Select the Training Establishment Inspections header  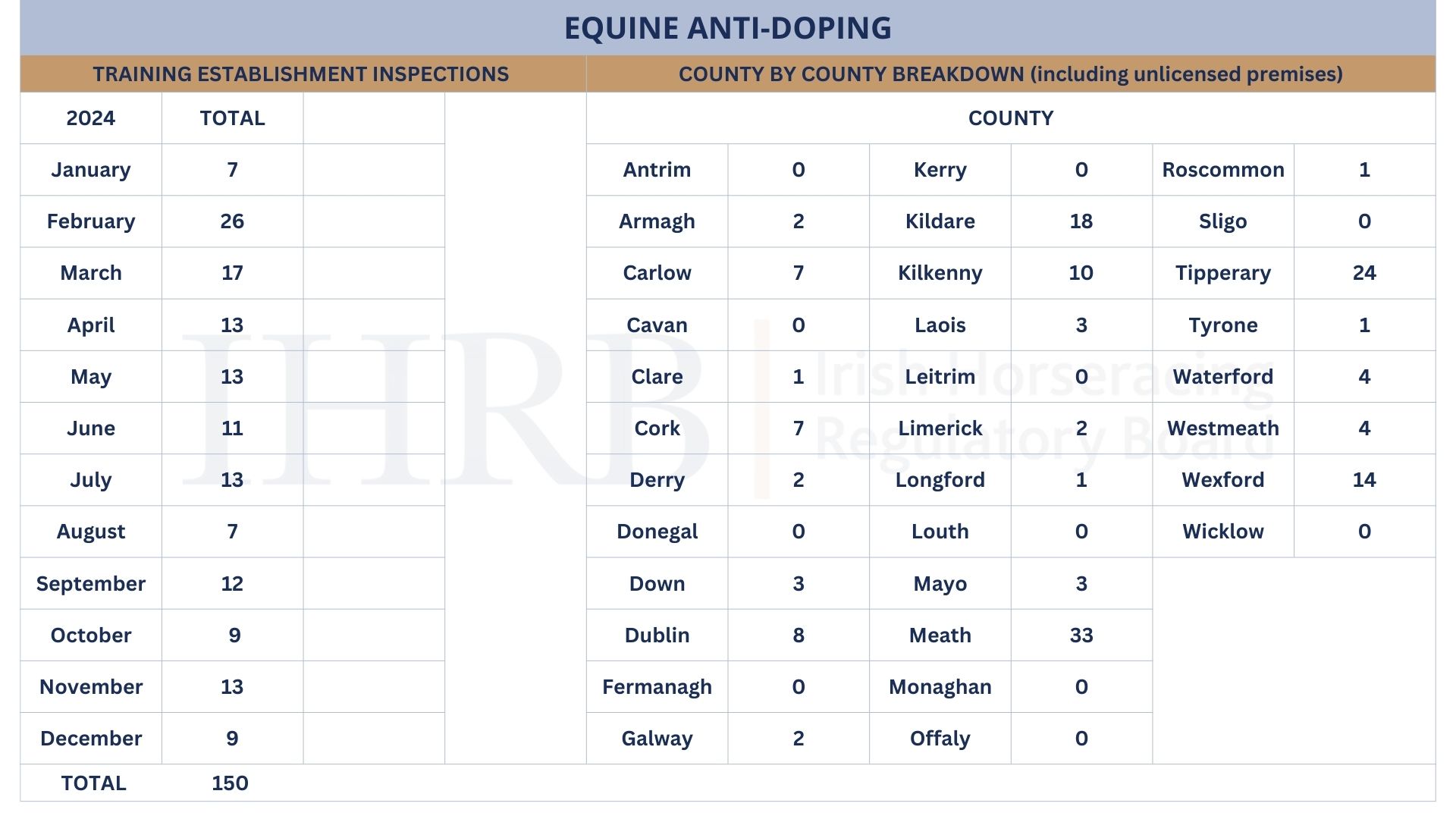pos(301,74)
